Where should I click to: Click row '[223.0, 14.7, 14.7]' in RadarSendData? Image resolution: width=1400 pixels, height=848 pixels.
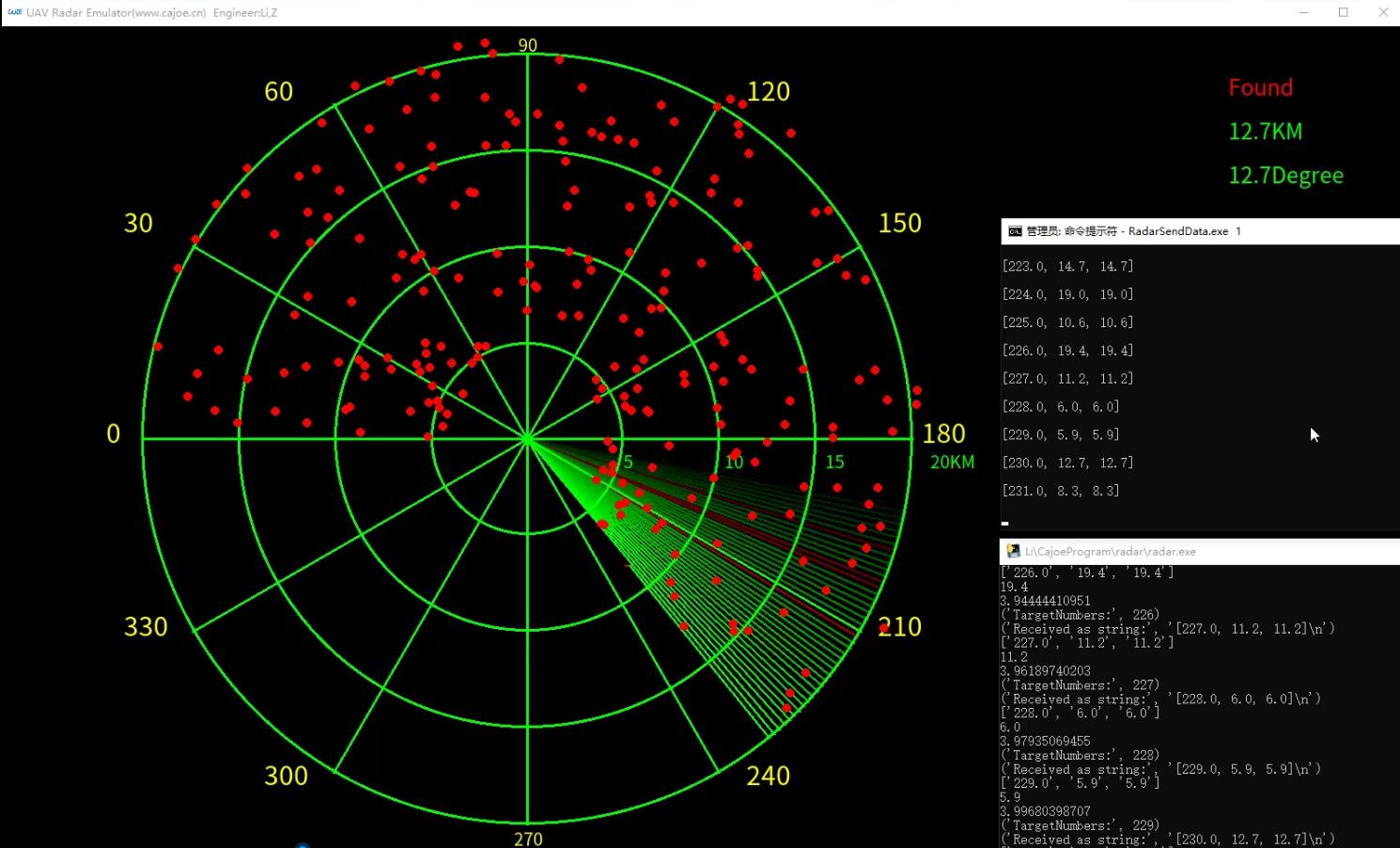coord(1067,266)
